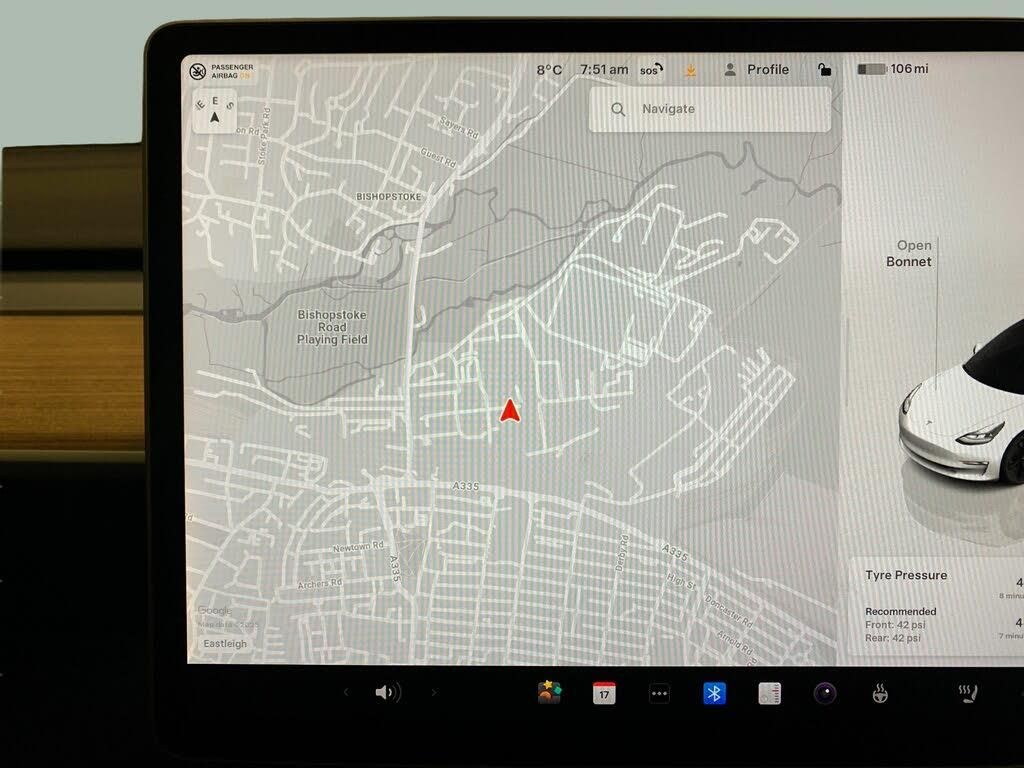The width and height of the screenshot is (1024, 768).
Task: Raise volume with the right chevron
Action: [434, 692]
